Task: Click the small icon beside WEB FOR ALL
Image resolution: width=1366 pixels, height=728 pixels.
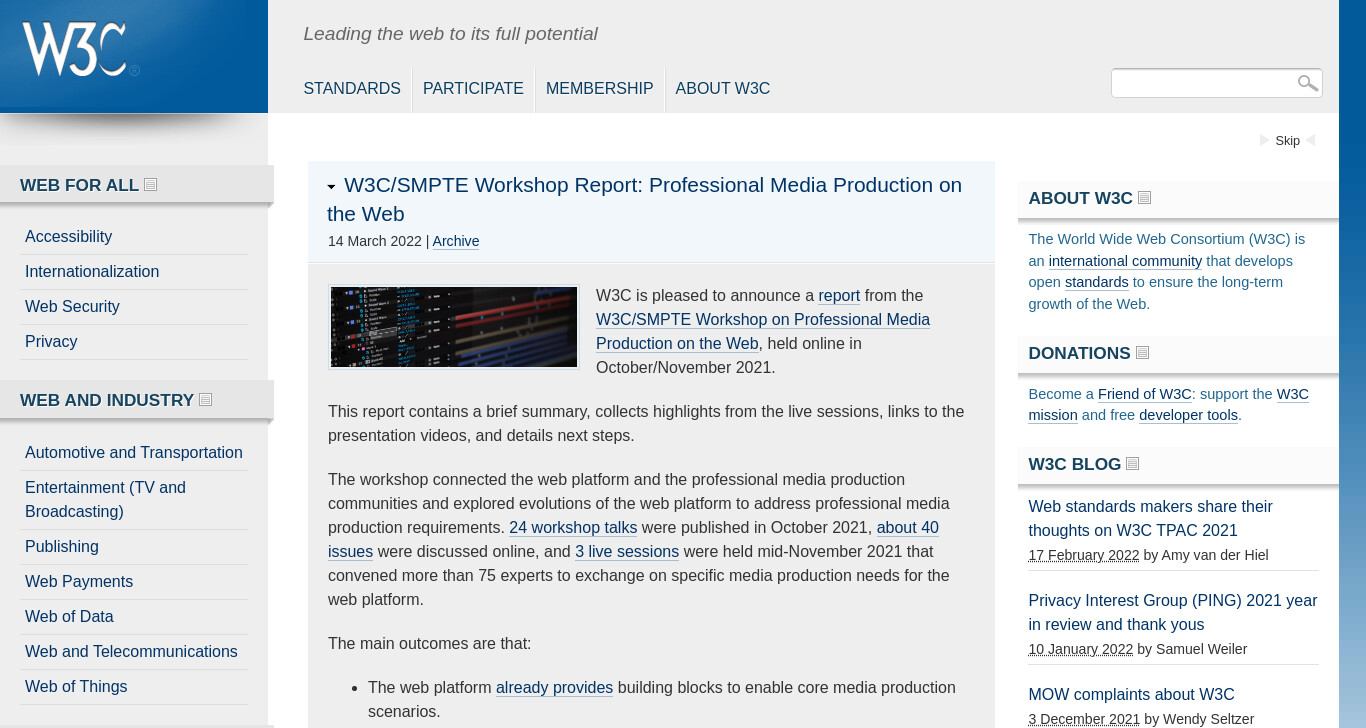Action: click(x=151, y=184)
